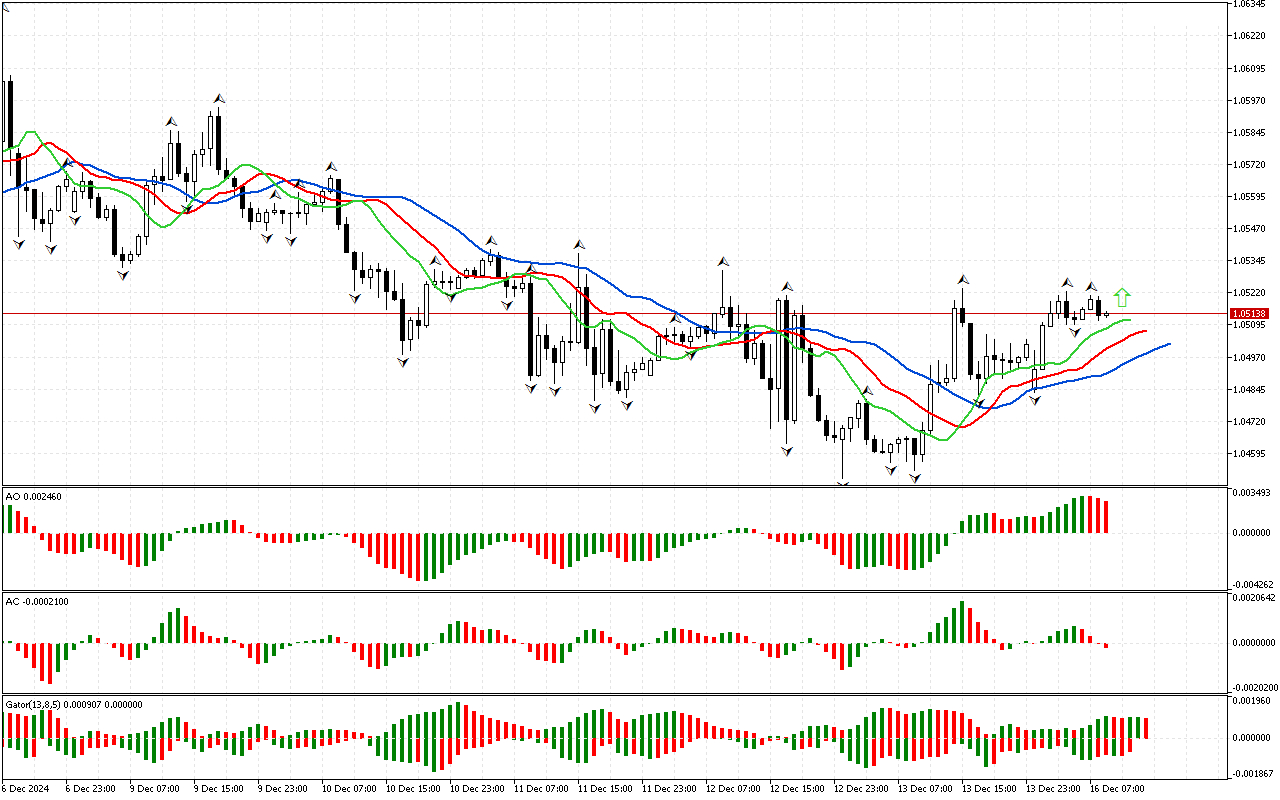1280x800 pixels.
Task: Select the 9 Dec 15:00 time label
Action: pyautogui.click(x=218, y=788)
